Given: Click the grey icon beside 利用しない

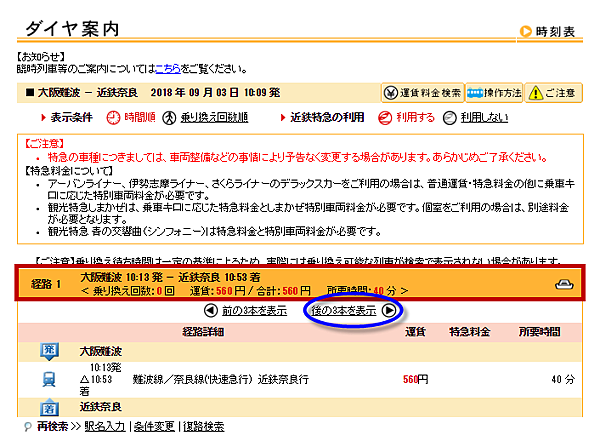Looking at the screenshot, I should coord(450,118).
